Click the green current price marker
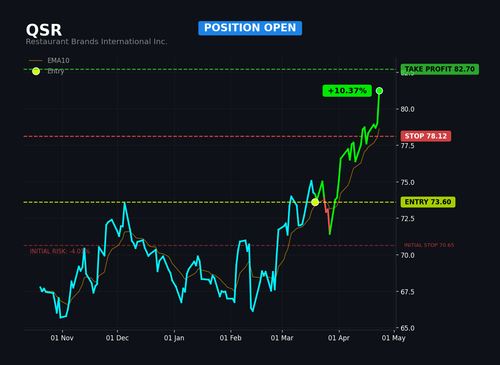 pos(379,91)
